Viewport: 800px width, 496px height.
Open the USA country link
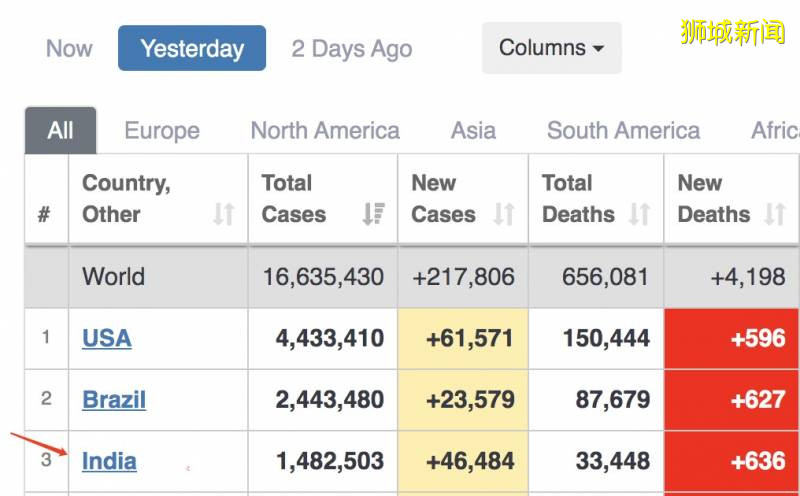pos(107,338)
